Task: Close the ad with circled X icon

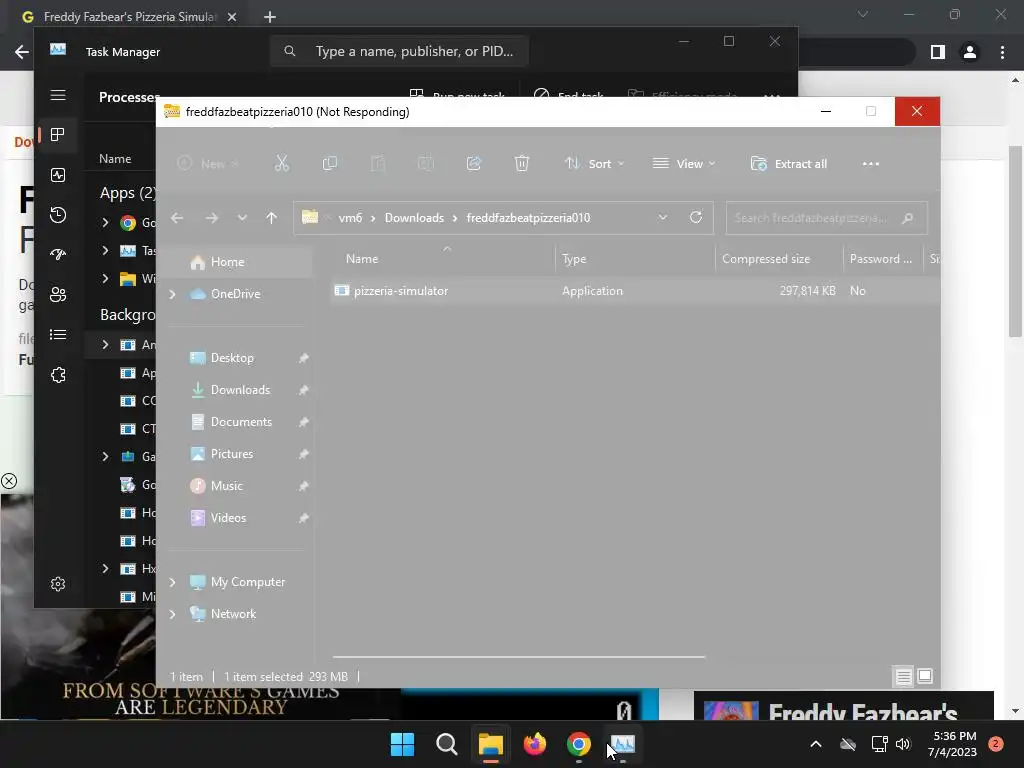Action: pos(9,481)
